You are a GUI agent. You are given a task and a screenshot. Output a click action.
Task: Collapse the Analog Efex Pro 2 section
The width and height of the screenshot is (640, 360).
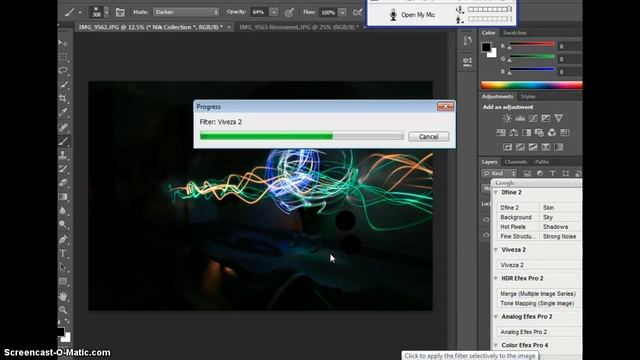(x=496, y=316)
